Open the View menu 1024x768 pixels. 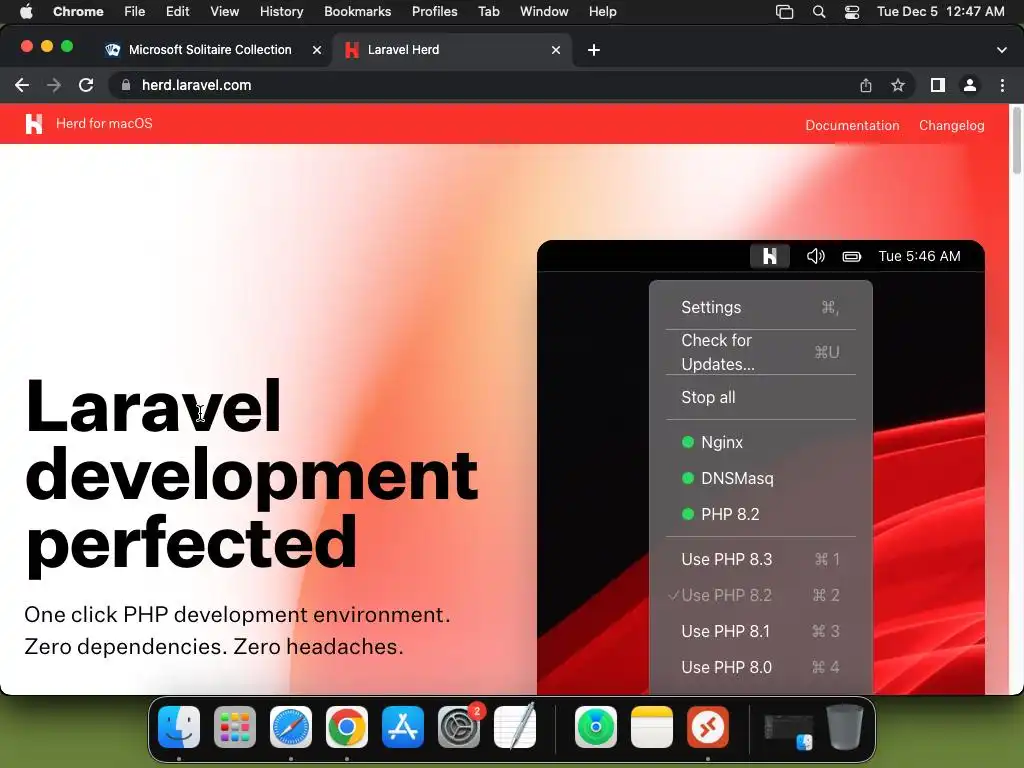coord(224,11)
